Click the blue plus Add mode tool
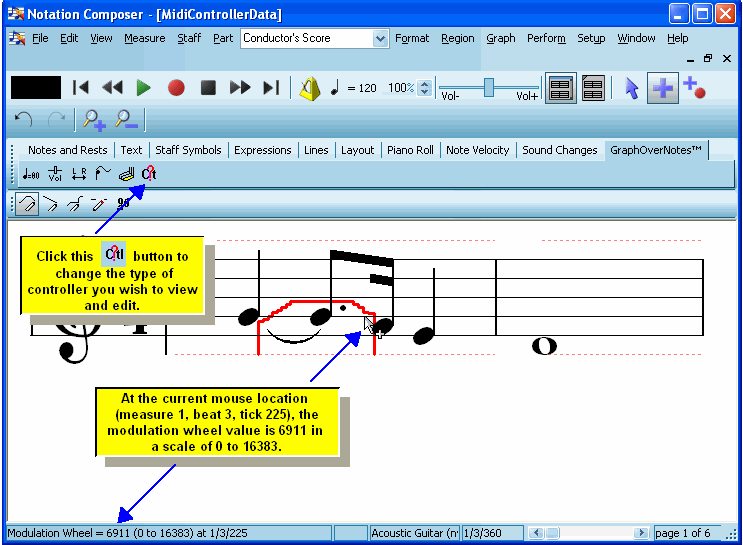Image resolution: width=743 pixels, height=545 pixels. pos(661,88)
